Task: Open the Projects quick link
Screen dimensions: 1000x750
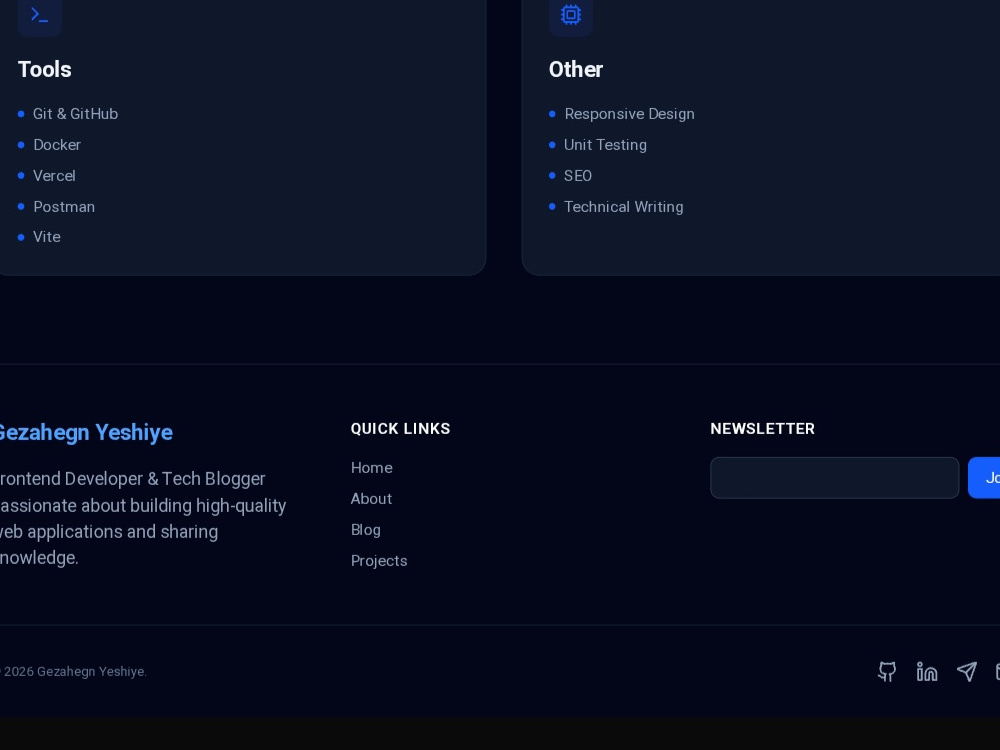Action: 379,561
